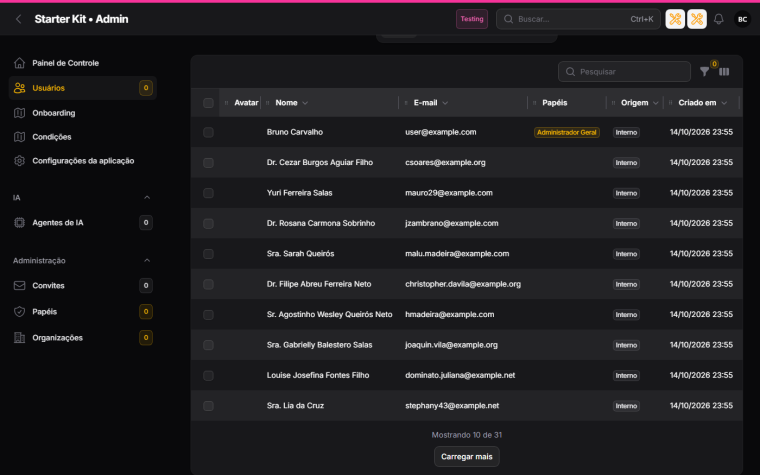760x475 pixels.
Task: Open Condições in sidebar
Action: pos(82,137)
